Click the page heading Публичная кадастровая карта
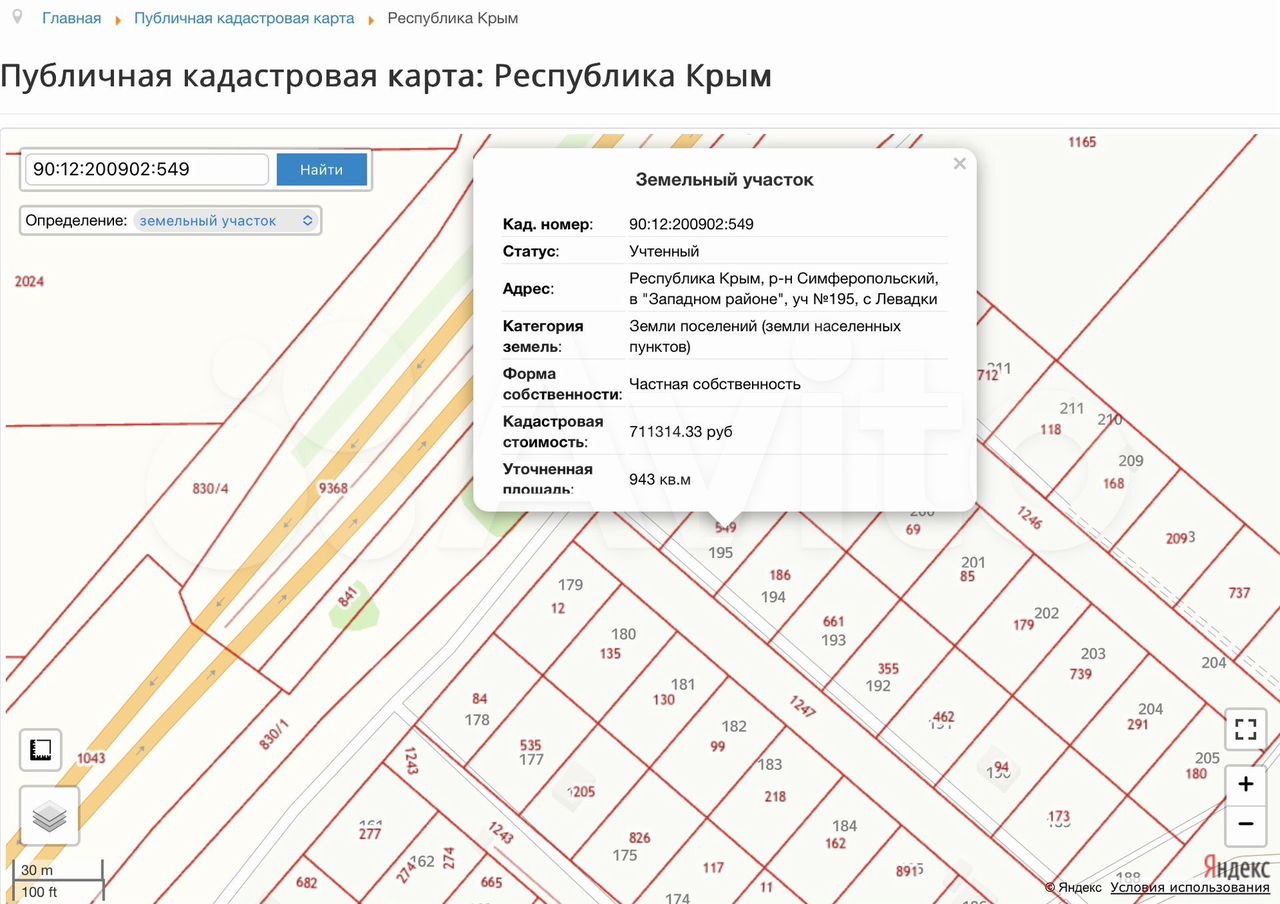The height and width of the screenshot is (904, 1280). (386, 77)
